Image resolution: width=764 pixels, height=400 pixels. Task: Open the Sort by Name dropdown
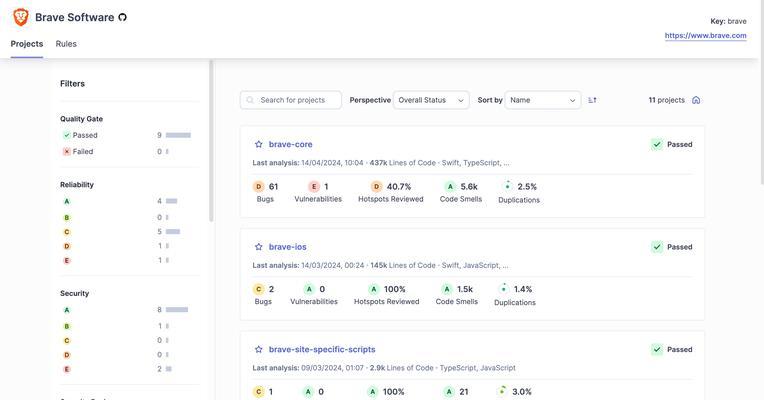(543, 100)
